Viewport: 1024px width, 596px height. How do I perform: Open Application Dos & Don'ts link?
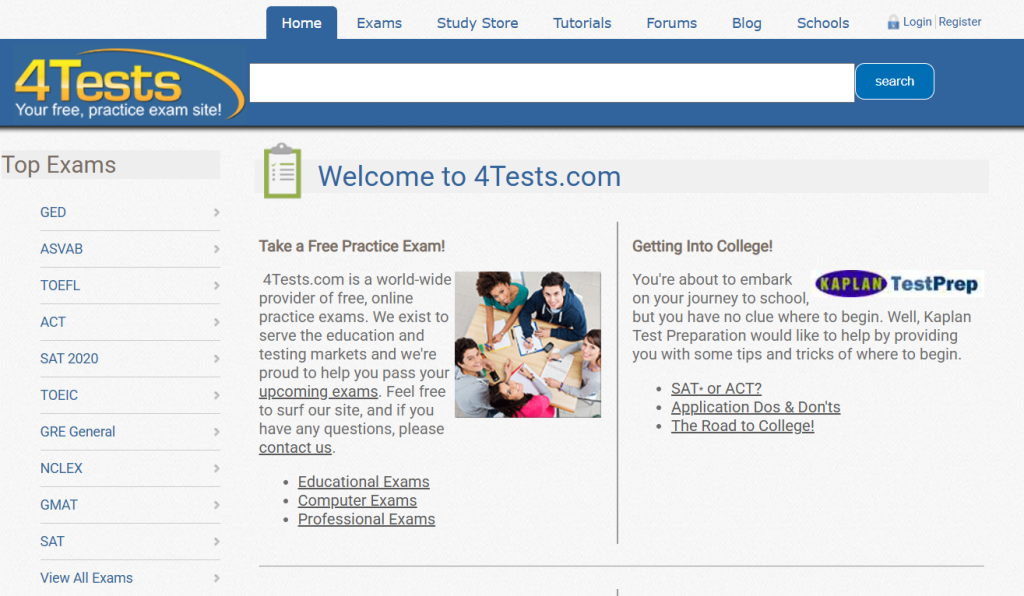pyautogui.click(x=756, y=407)
